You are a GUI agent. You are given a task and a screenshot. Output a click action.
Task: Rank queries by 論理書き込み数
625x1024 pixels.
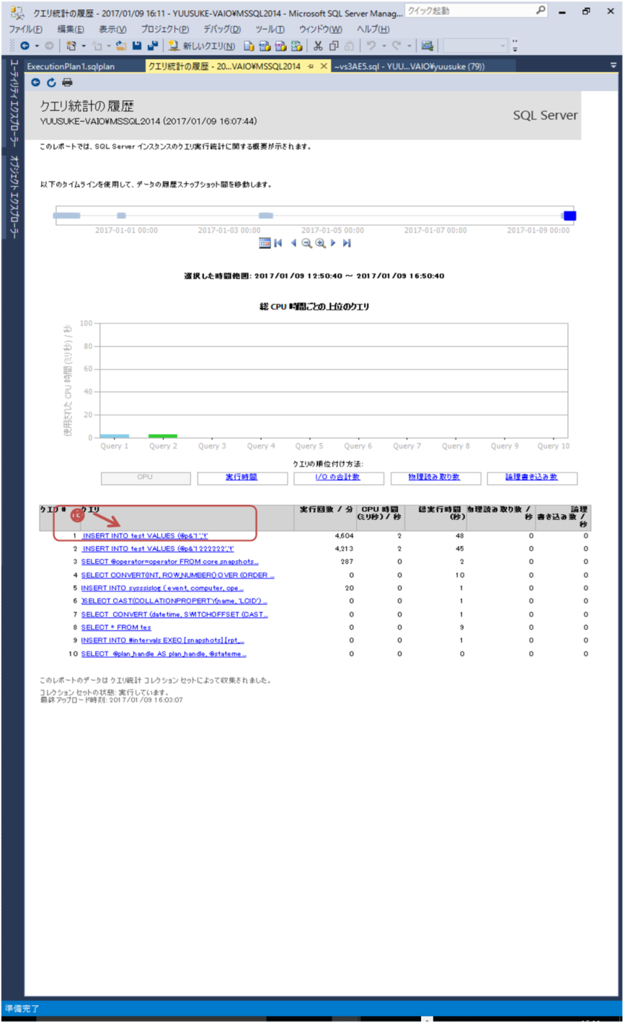[x=531, y=477]
